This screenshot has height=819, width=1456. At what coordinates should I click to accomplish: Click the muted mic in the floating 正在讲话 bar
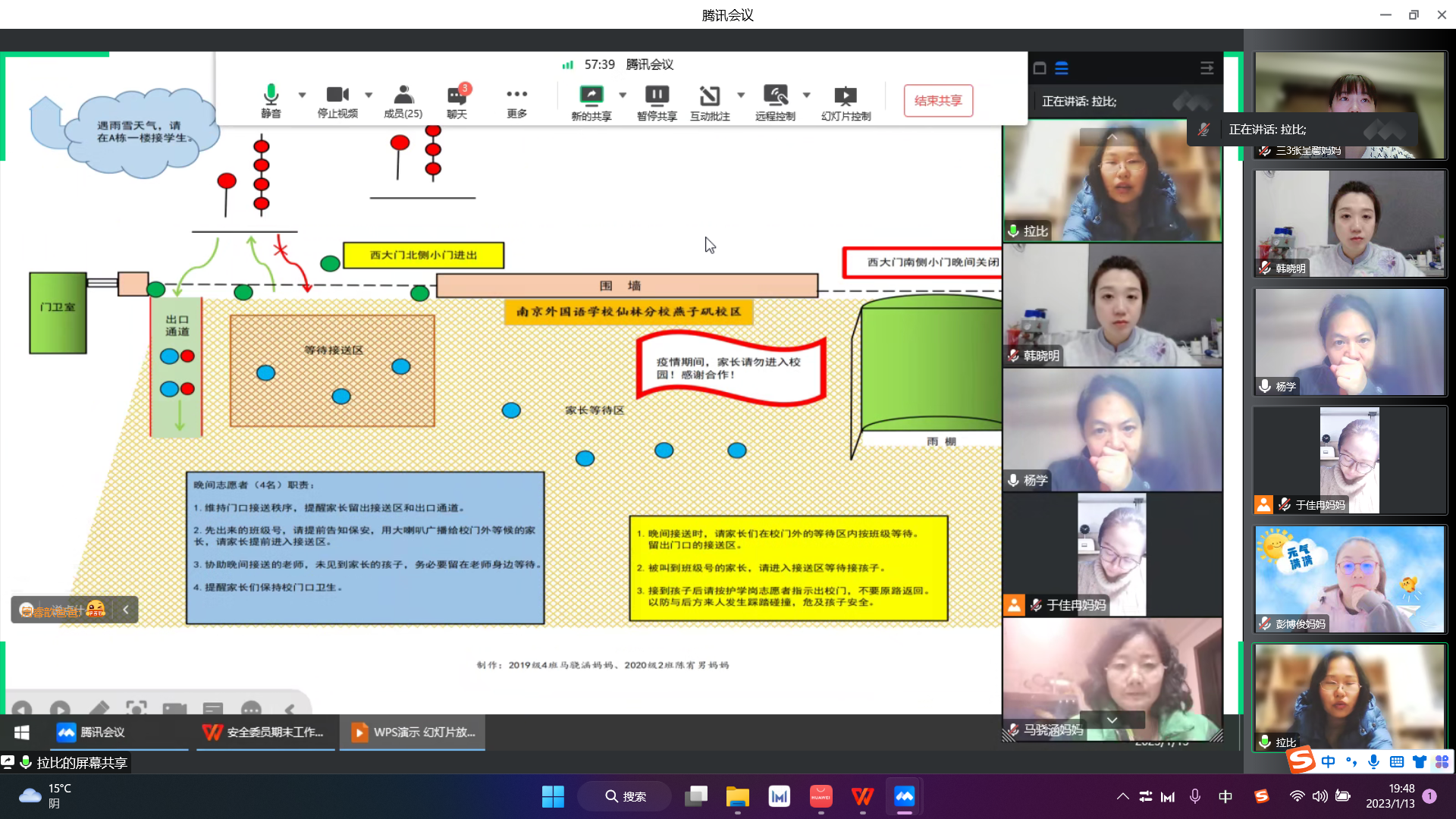pos(1203,130)
